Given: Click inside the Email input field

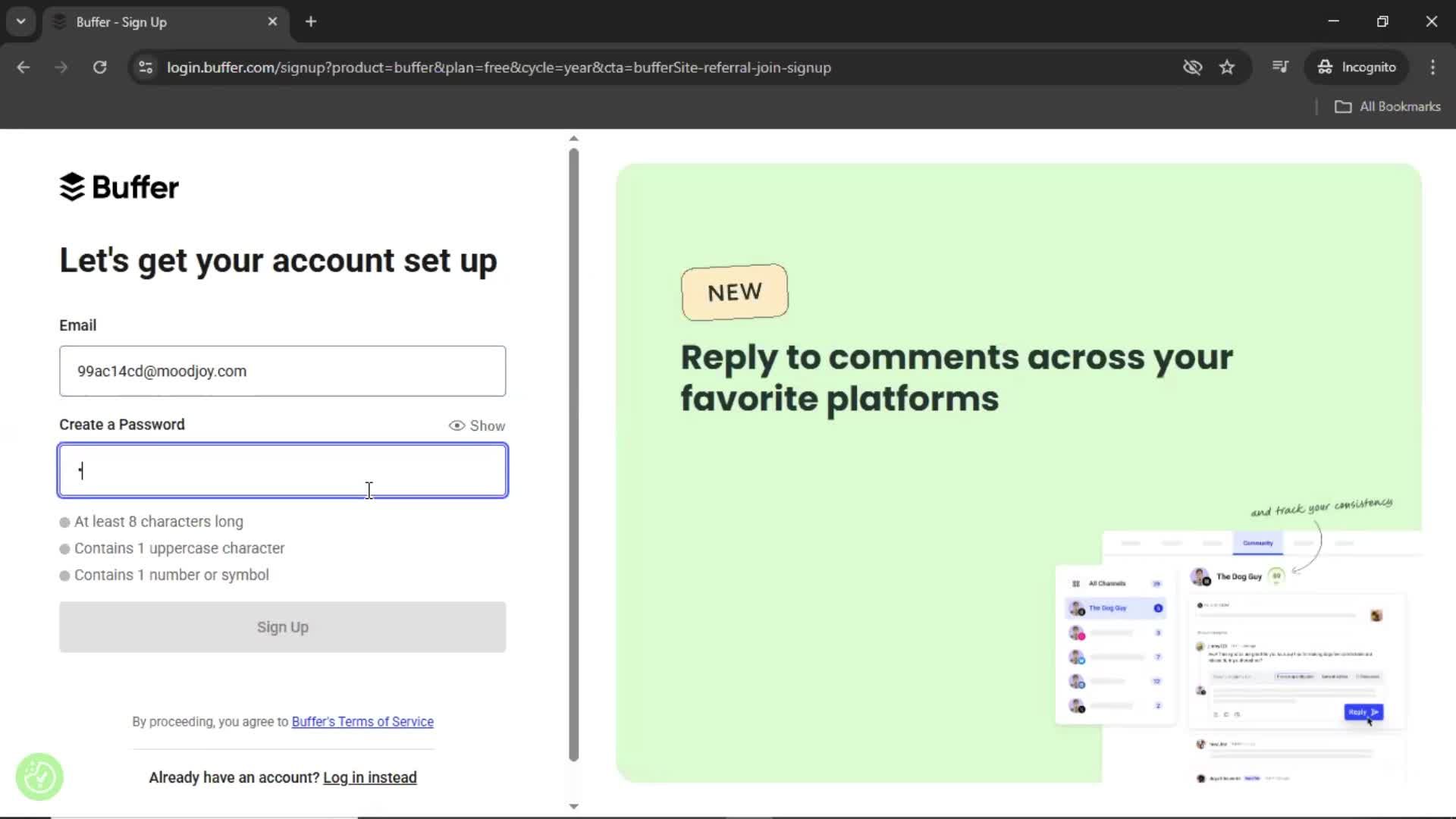Looking at the screenshot, I should (x=282, y=371).
